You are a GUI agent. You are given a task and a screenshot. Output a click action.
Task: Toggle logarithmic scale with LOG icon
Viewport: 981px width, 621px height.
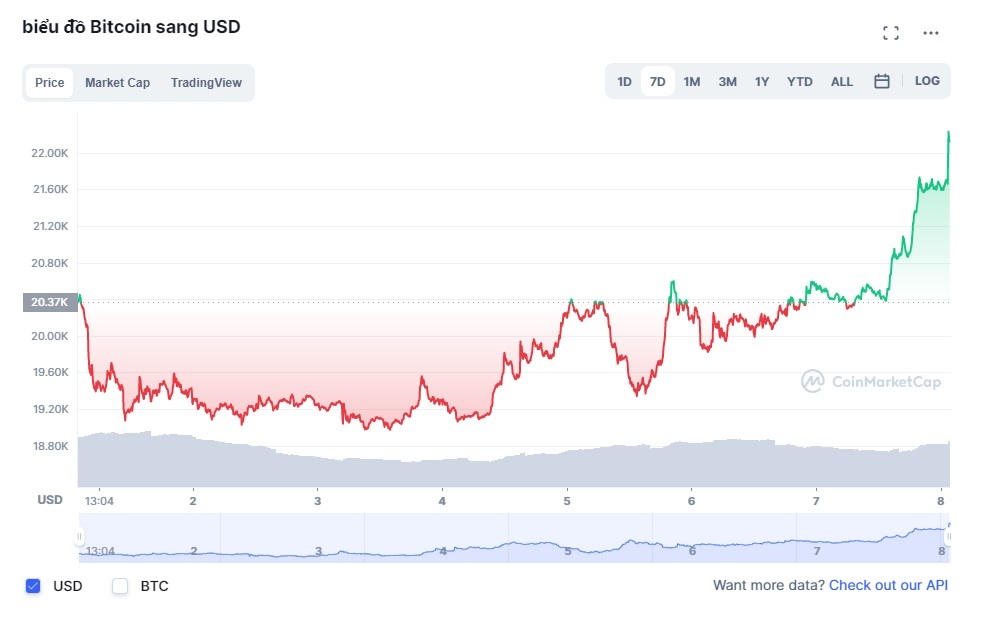(x=927, y=81)
